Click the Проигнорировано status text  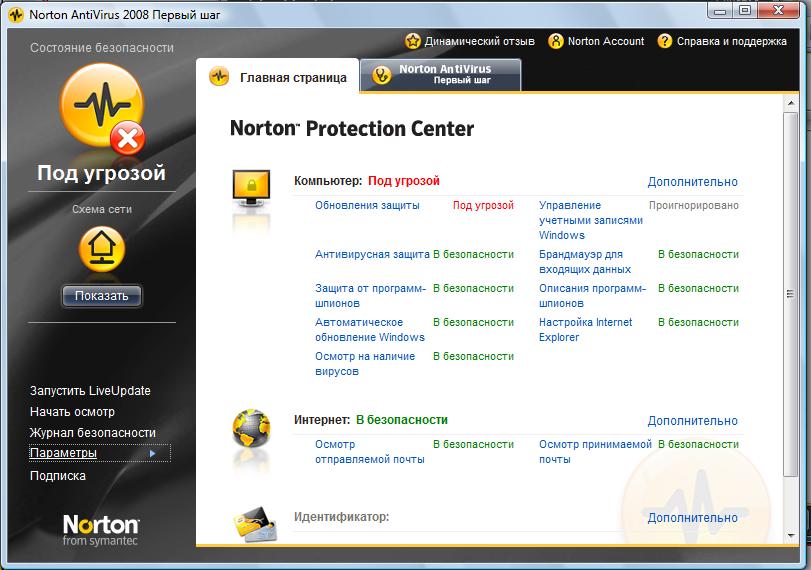coord(694,205)
